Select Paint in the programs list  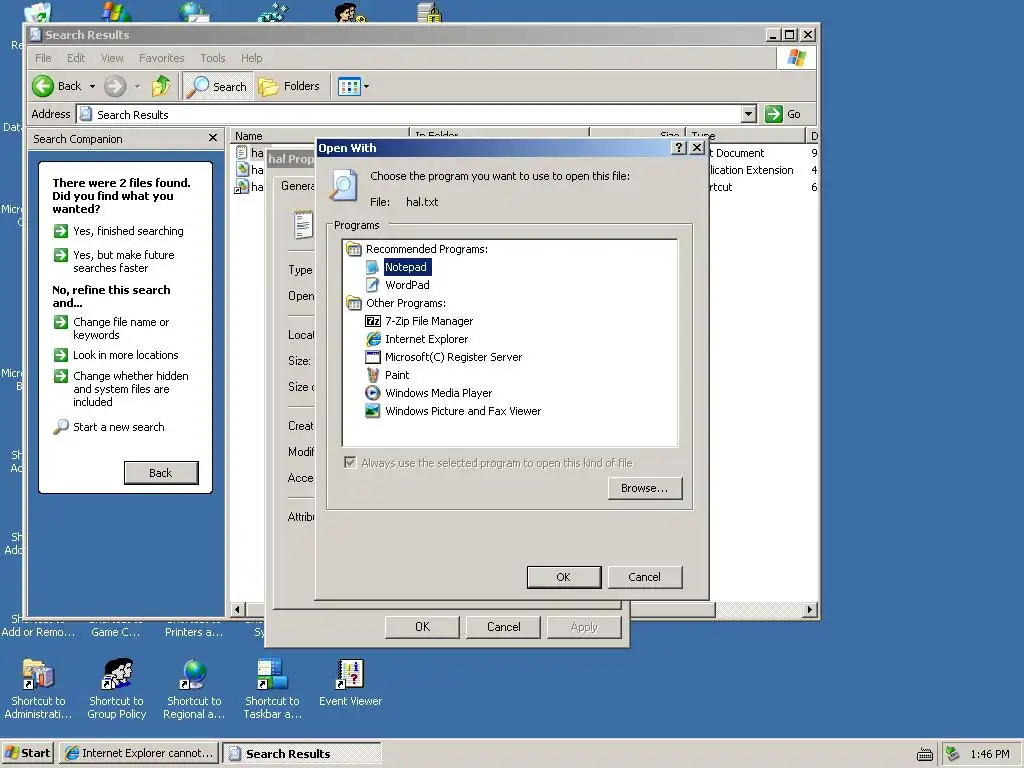[x=396, y=375]
